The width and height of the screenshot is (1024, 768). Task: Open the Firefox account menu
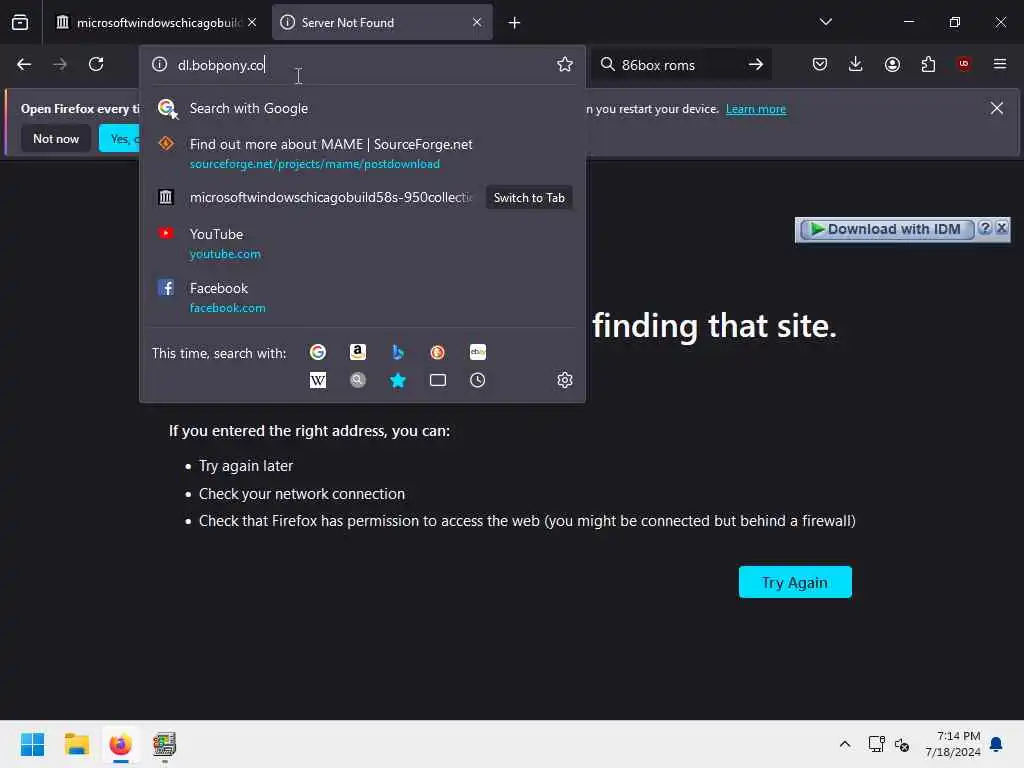(892, 64)
